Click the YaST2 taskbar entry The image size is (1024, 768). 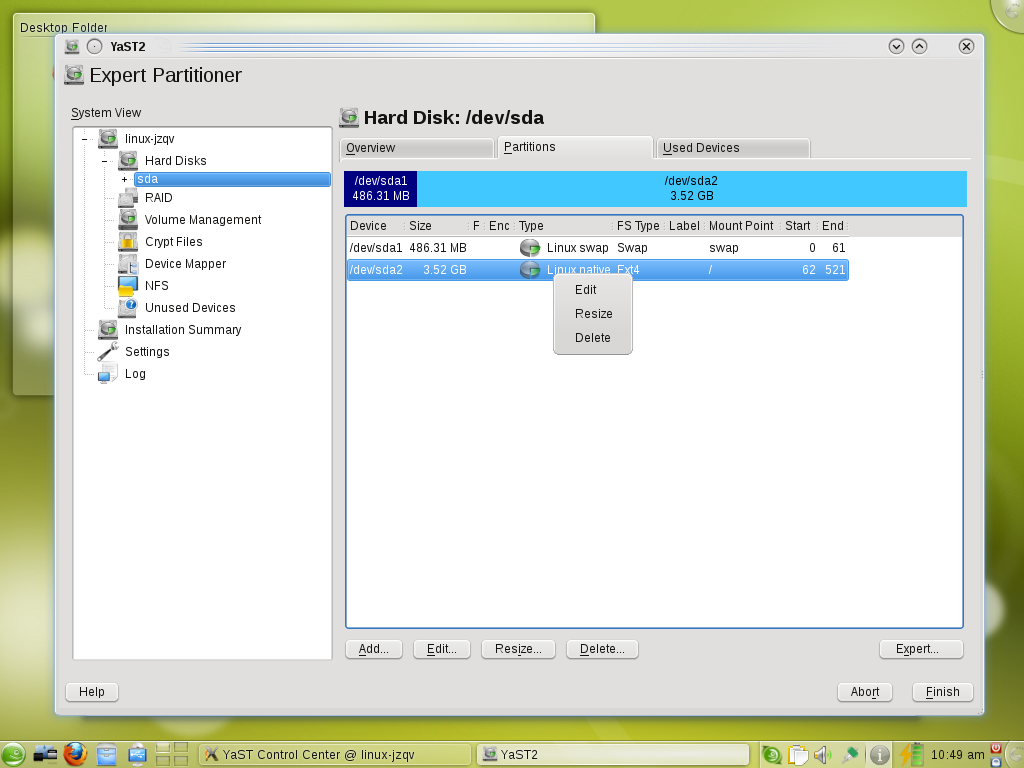(613, 755)
